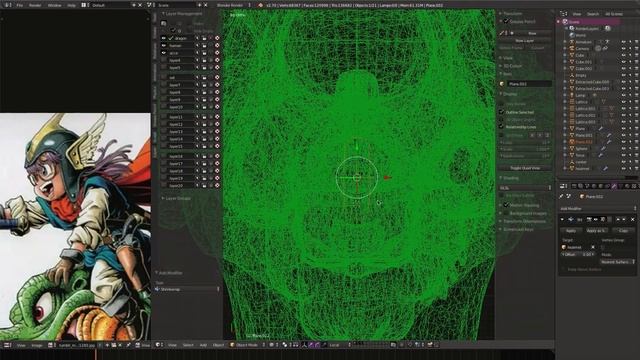Viewport: 640px width, 360px height.
Task: Toggle Grease Pencil checkbox
Action: coord(506,21)
